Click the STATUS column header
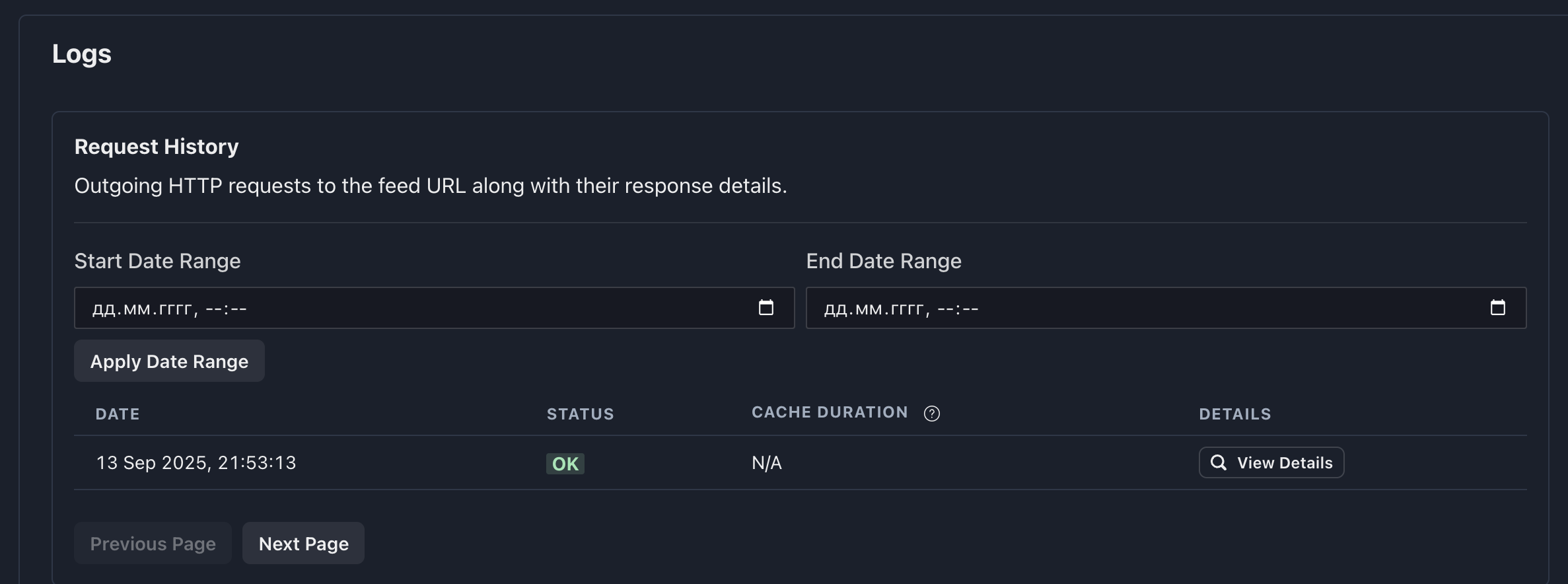The image size is (1568, 584). click(580, 414)
